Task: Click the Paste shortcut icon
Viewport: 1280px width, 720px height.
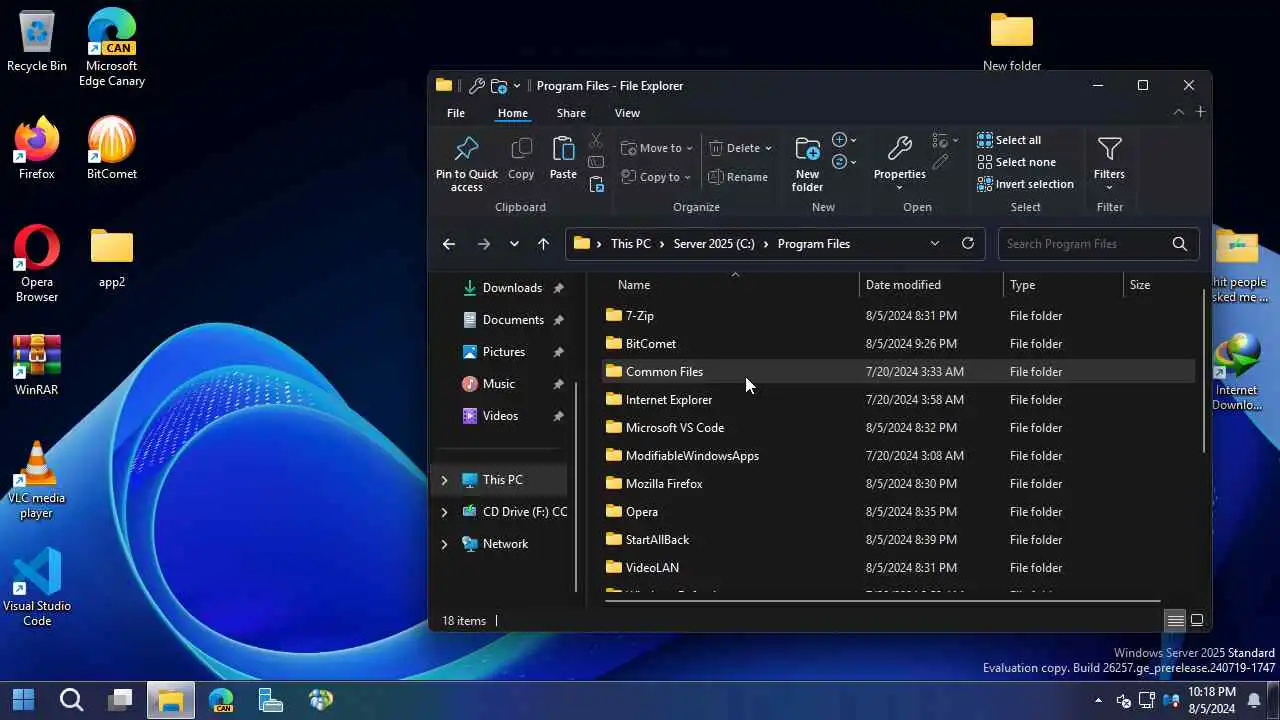Action: 596,184
